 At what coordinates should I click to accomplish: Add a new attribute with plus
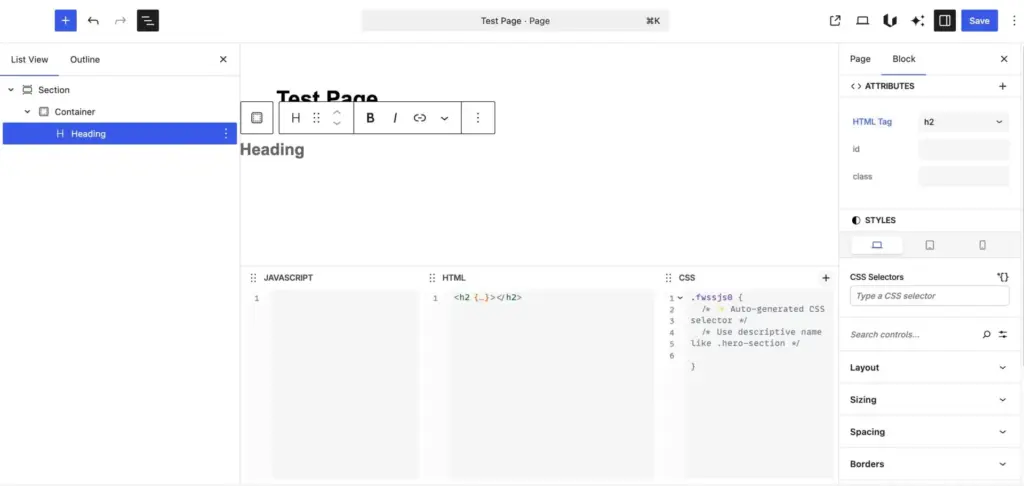[x=1002, y=86]
